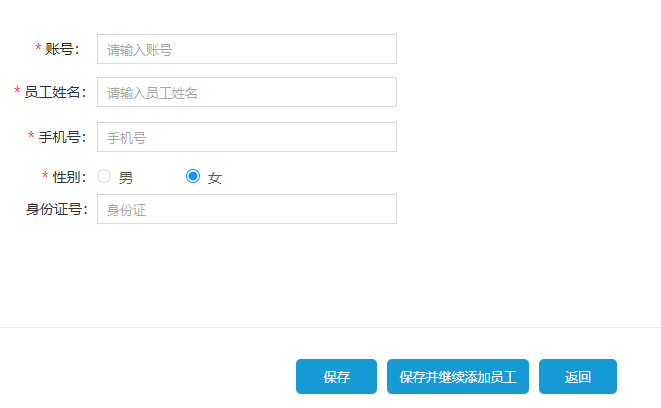
Task: Focus the 员工姓名 employee name input
Action: (x=246, y=92)
